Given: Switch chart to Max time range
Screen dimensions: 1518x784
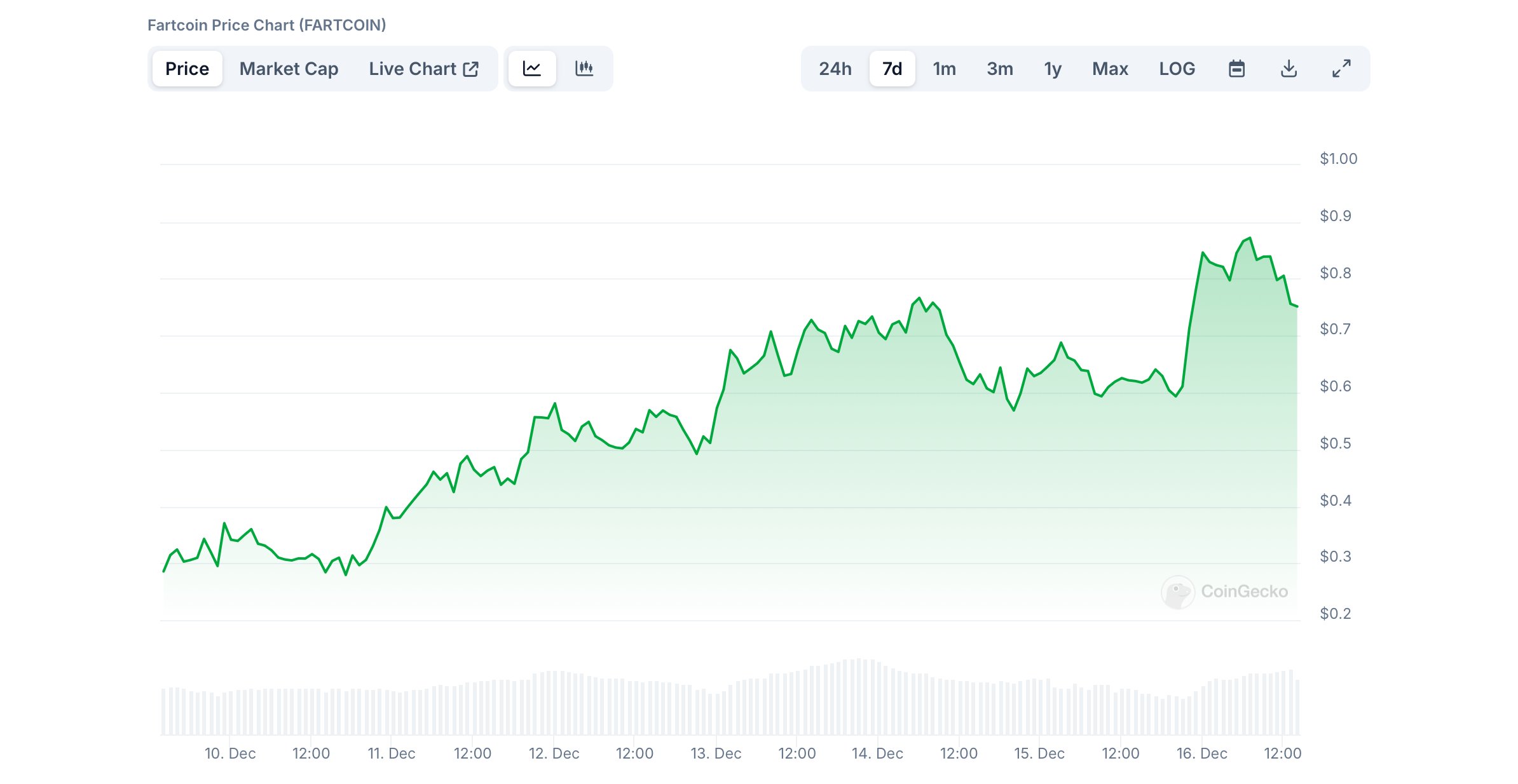Looking at the screenshot, I should pos(1110,69).
